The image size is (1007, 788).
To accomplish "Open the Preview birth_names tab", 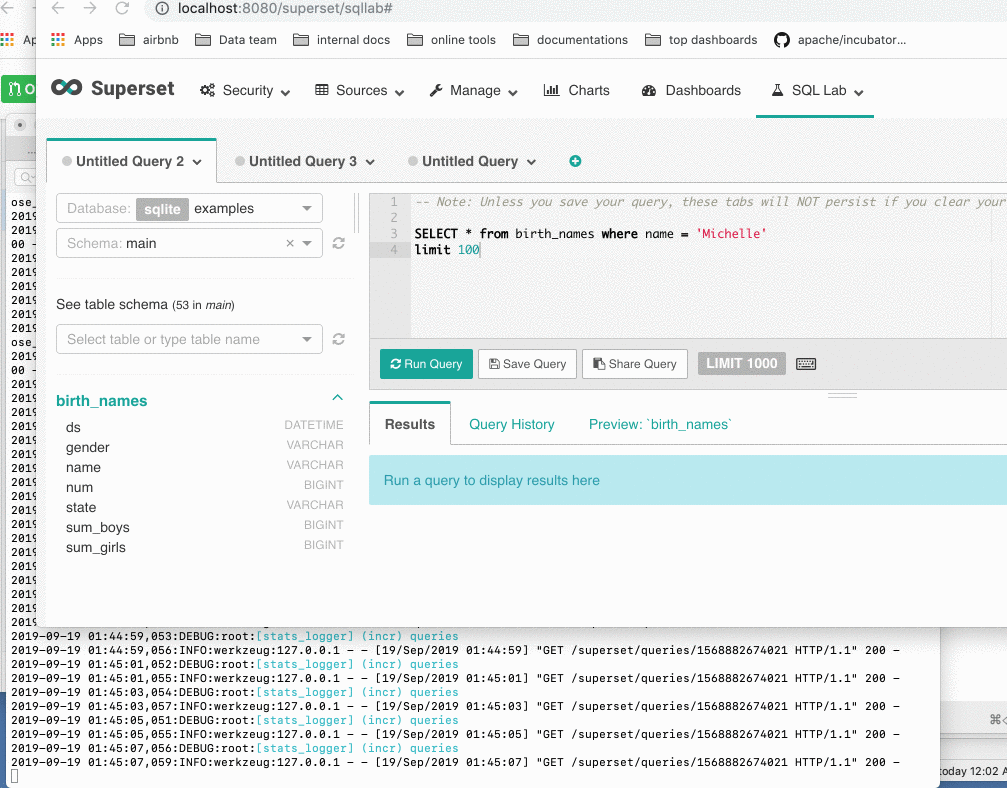I will [x=660, y=424].
